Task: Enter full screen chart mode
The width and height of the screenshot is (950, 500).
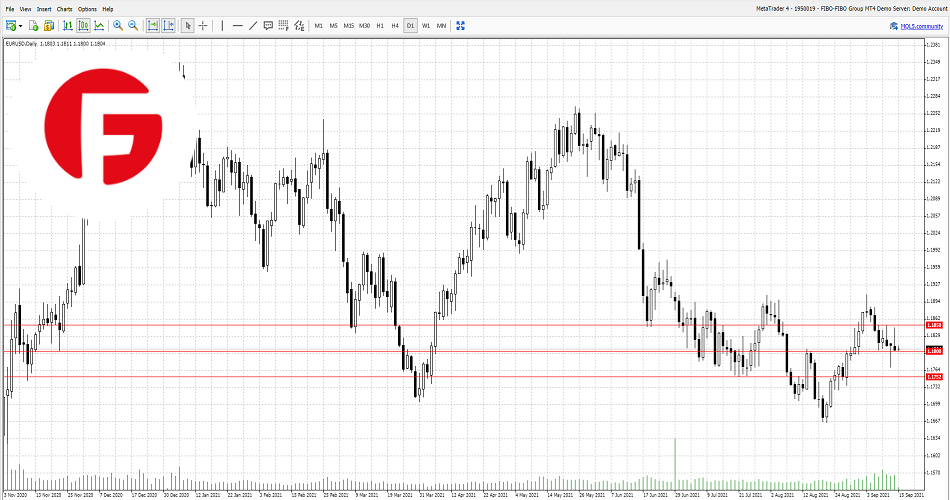Action: coord(460,25)
